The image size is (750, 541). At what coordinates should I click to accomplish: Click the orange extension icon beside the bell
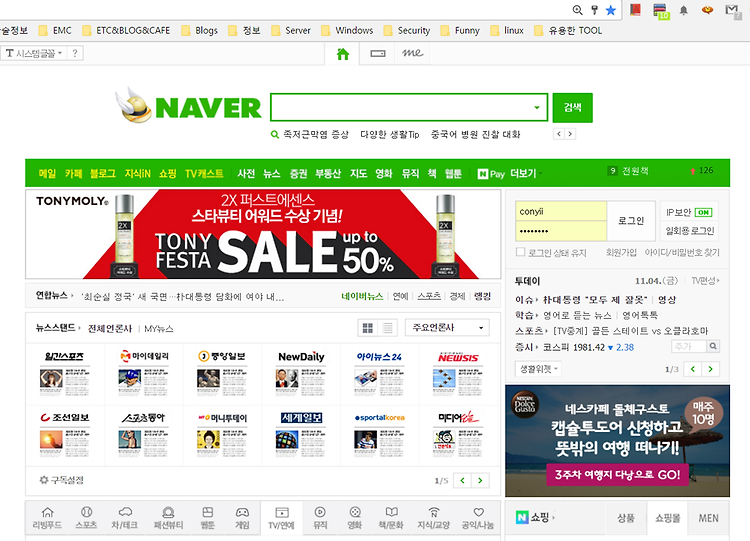(x=707, y=10)
